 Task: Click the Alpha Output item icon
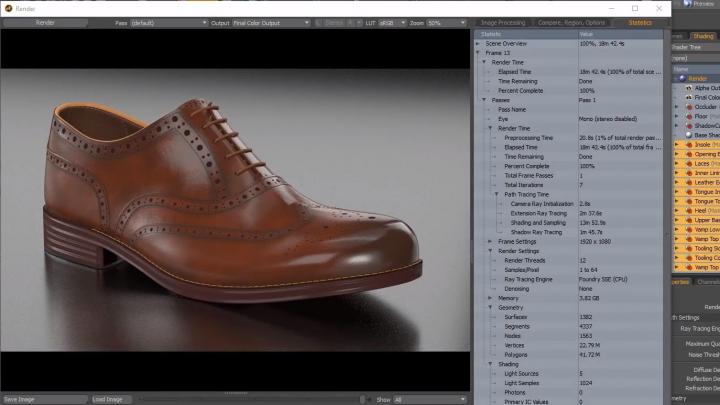(689, 87)
